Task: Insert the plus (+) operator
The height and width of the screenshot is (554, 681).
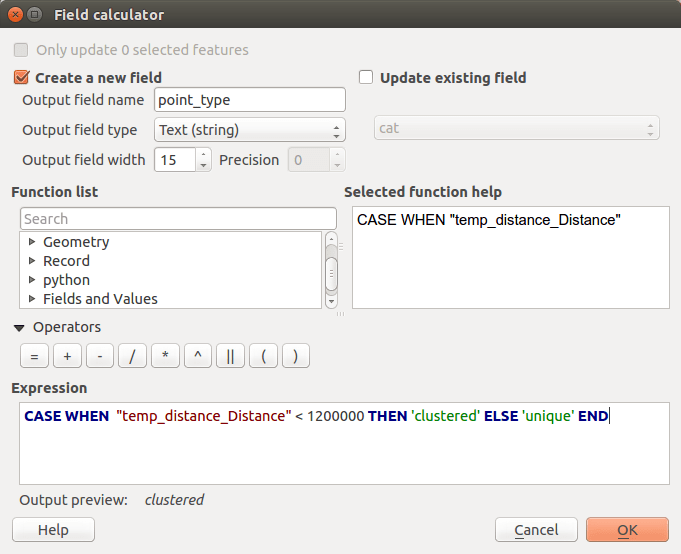Action: tap(67, 356)
